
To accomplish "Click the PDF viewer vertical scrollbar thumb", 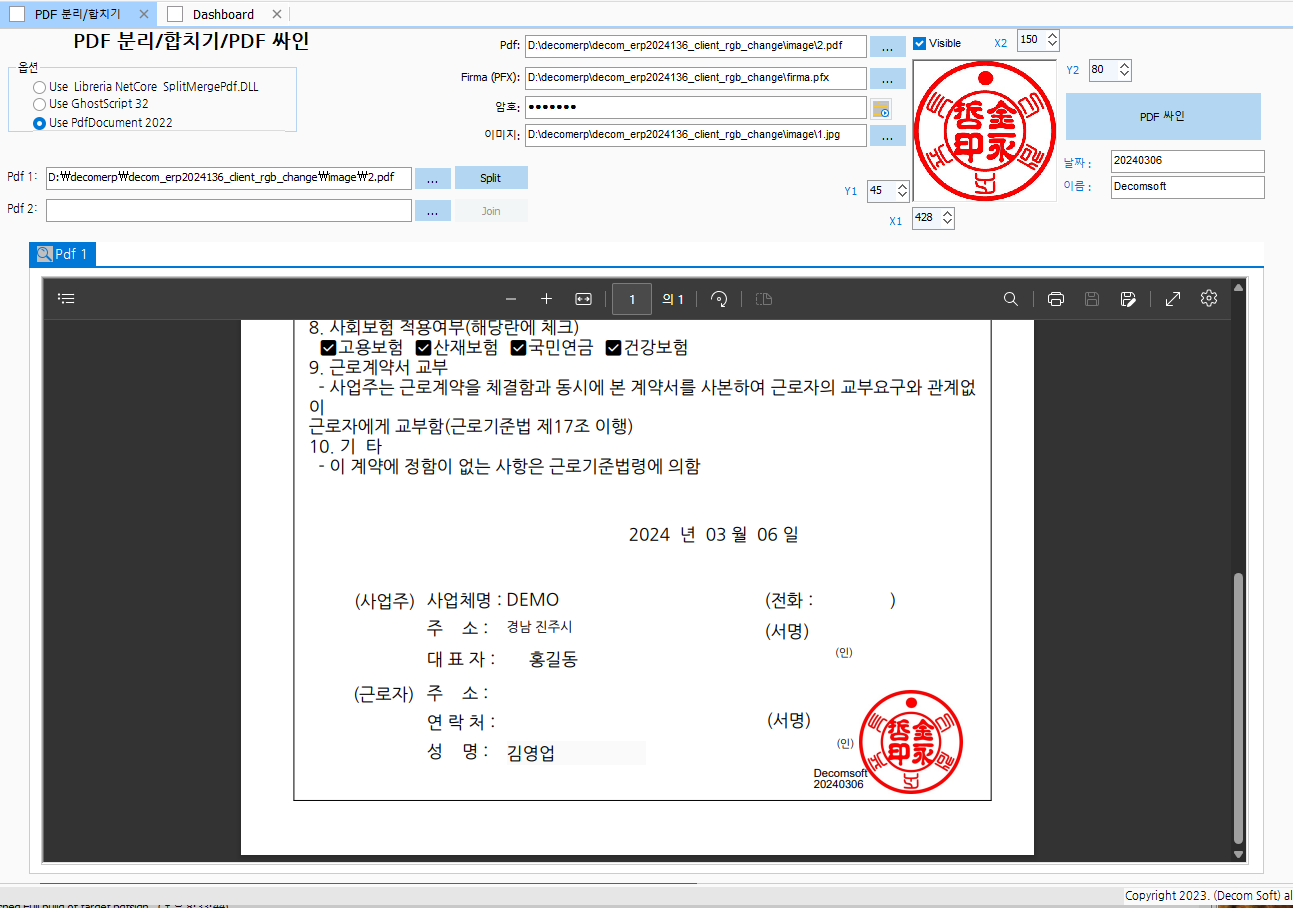I will click(x=1239, y=708).
